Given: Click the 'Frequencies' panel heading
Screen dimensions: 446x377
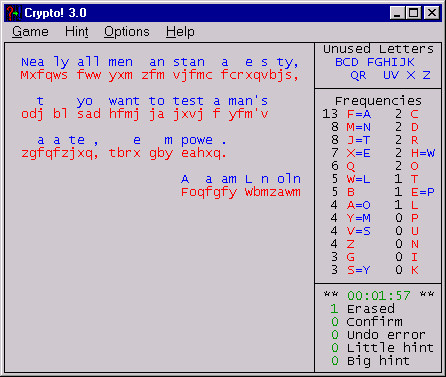Looking at the screenshot, I should (x=378, y=101).
